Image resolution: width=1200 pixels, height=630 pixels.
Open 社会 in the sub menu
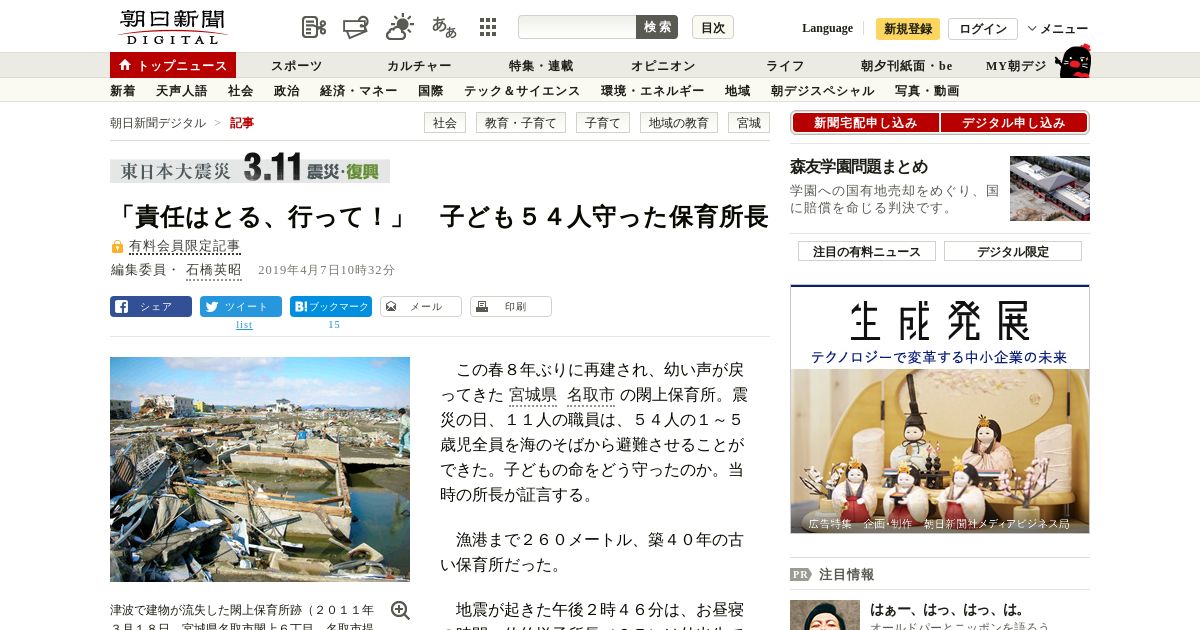[241, 91]
